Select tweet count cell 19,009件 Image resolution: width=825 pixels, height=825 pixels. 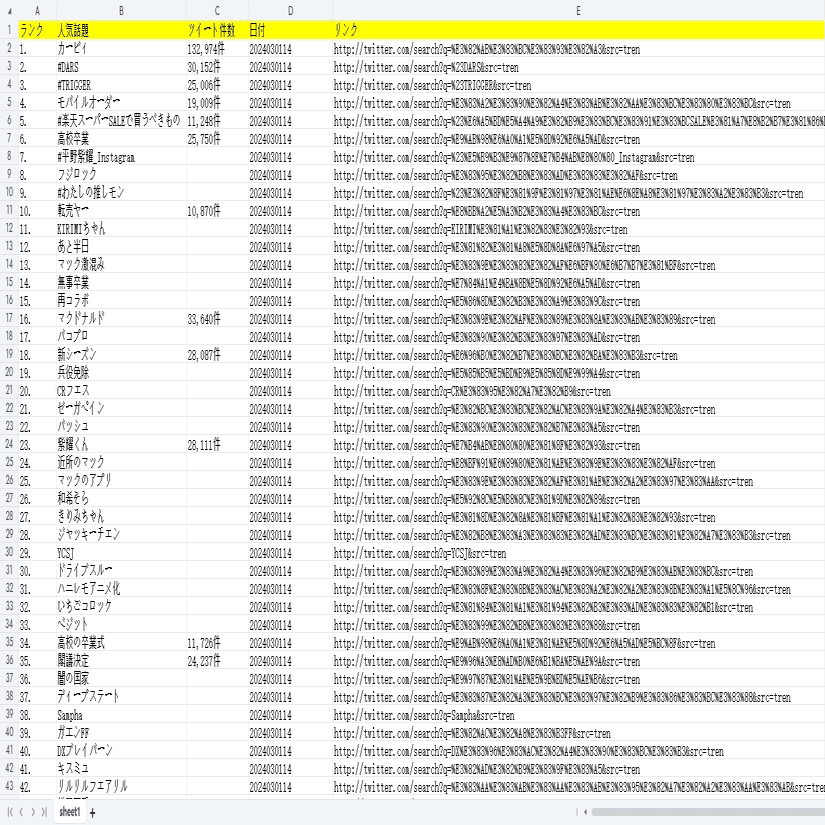pos(217,103)
